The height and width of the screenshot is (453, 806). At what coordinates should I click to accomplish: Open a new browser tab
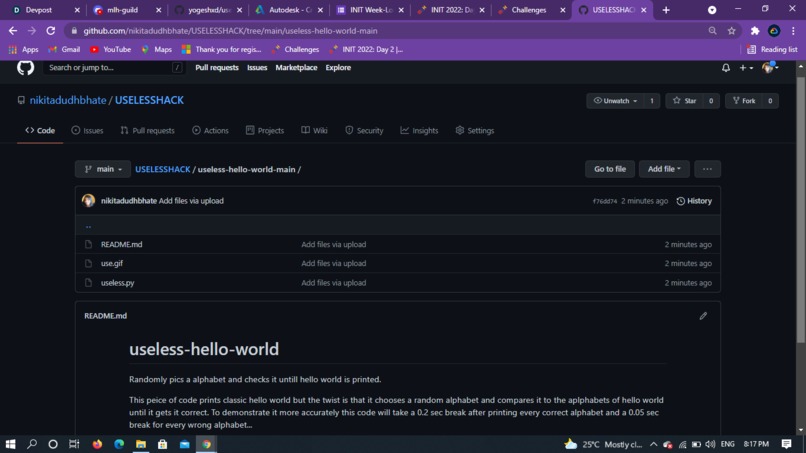pyautogui.click(x=666, y=10)
